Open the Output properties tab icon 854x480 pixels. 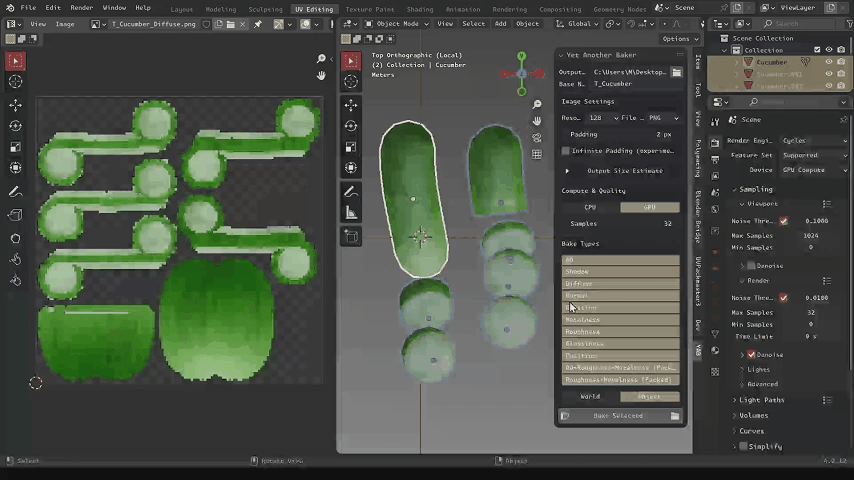pos(715,159)
